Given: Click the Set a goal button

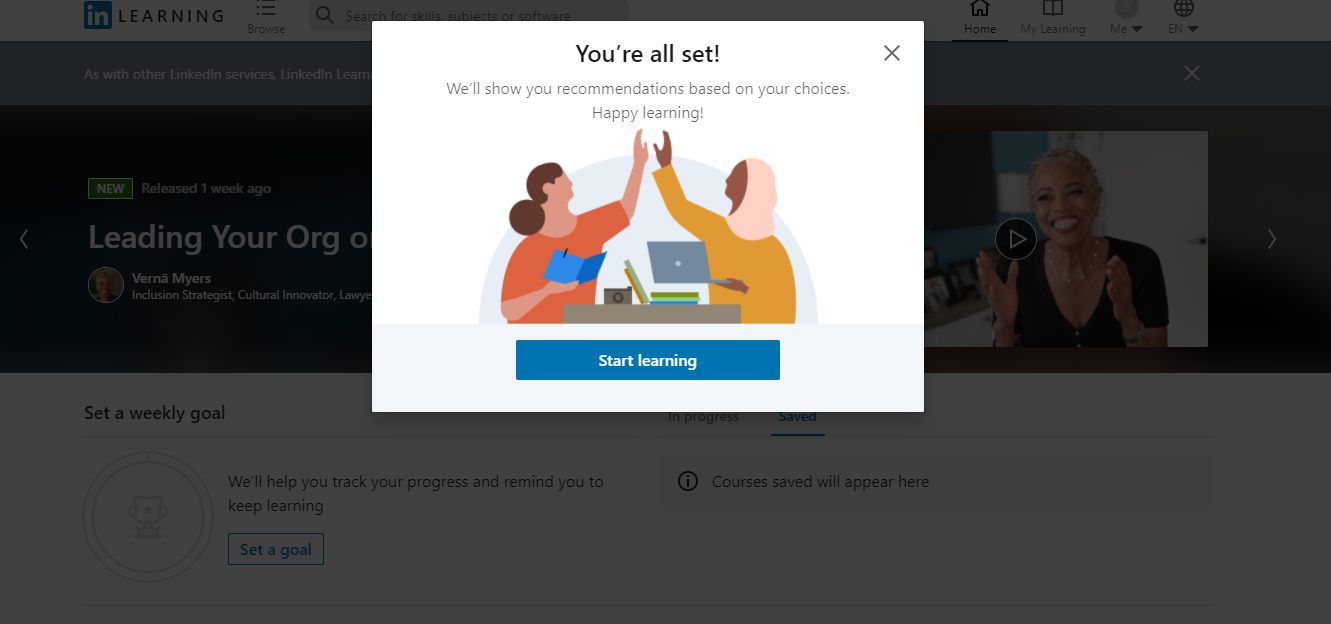Looking at the screenshot, I should 276,549.
